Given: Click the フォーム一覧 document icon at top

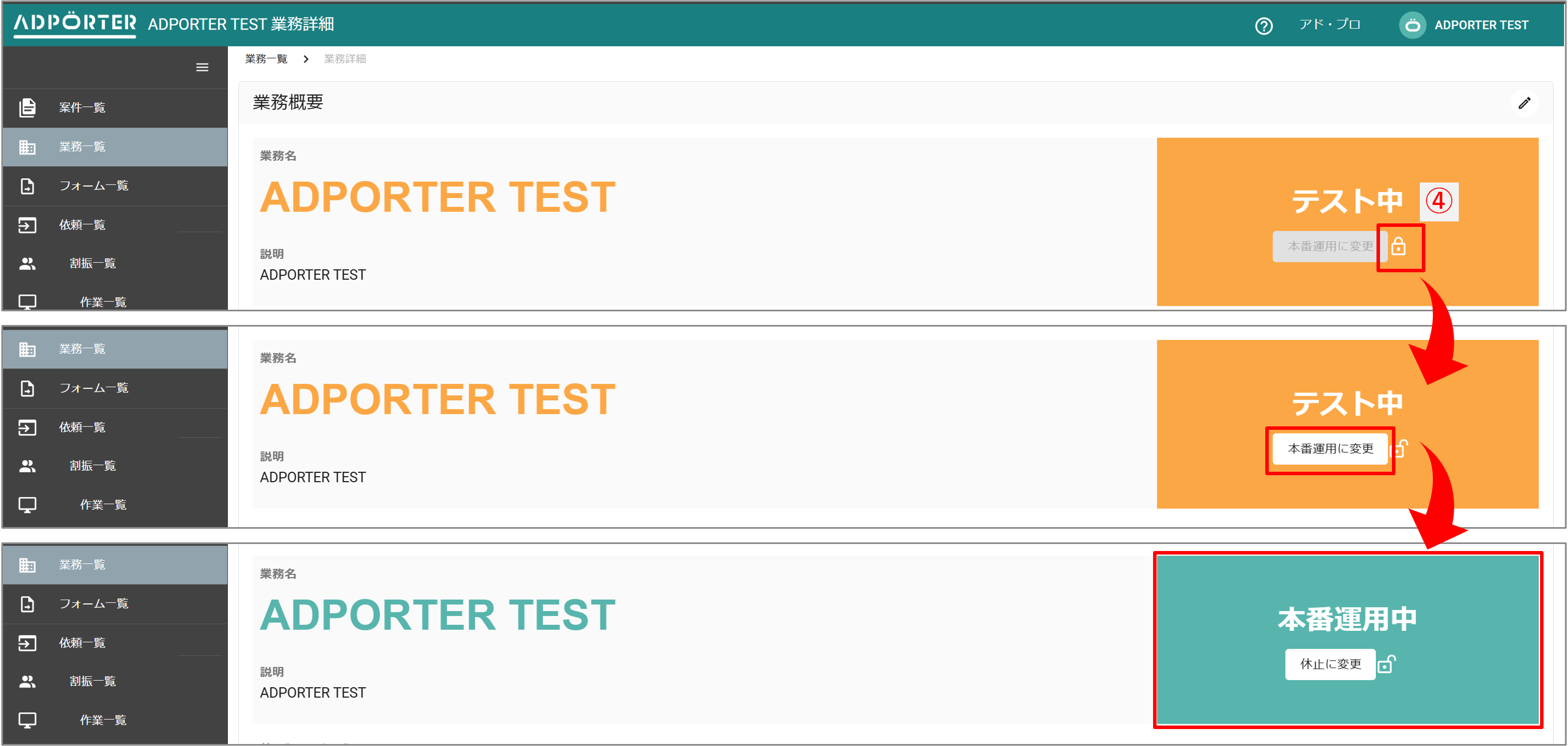Looking at the screenshot, I should point(27,186).
